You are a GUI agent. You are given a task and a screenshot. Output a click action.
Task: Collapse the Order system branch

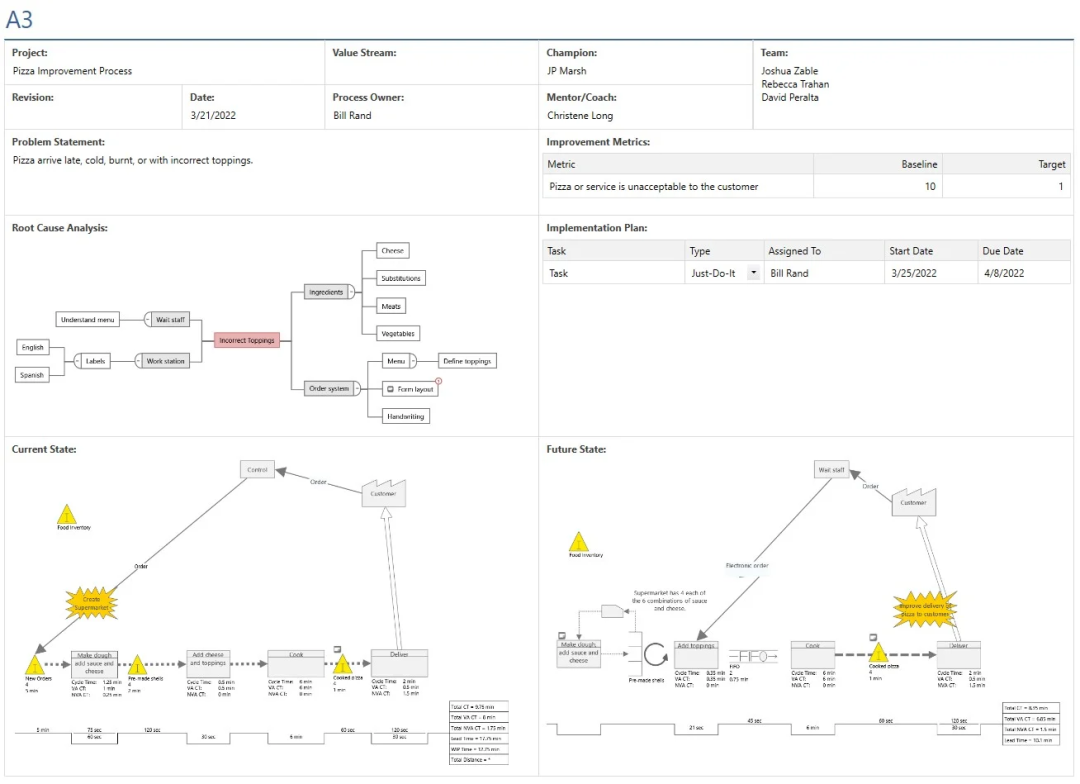coord(358,388)
